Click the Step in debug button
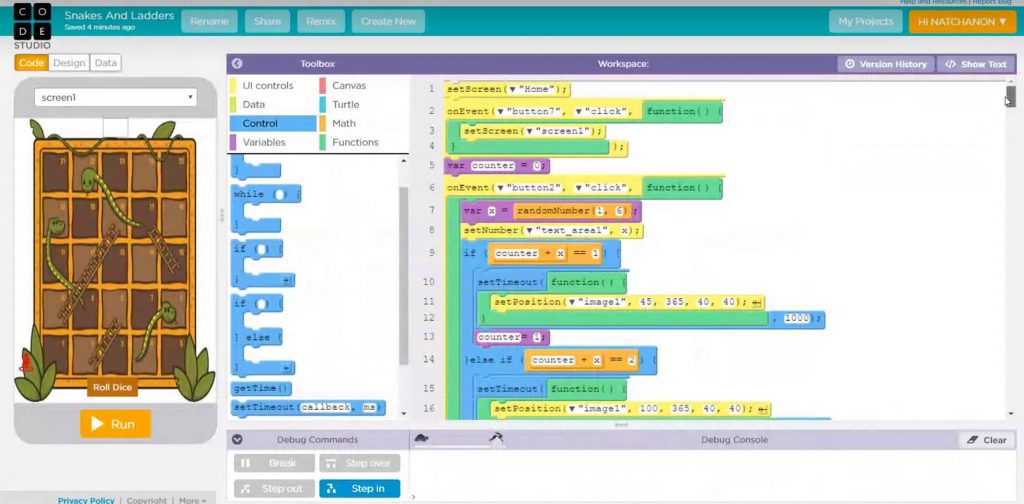1024x504 pixels. point(360,488)
